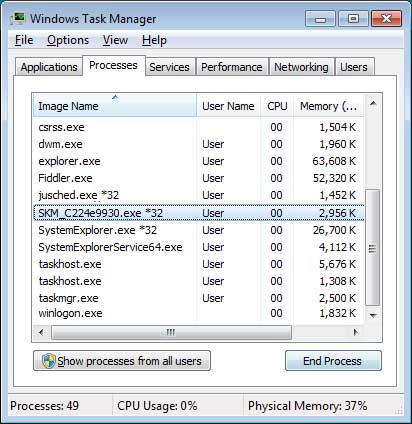Click the scroll up arrow of process list
The width and height of the screenshot is (412, 424).
pos(373,104)
